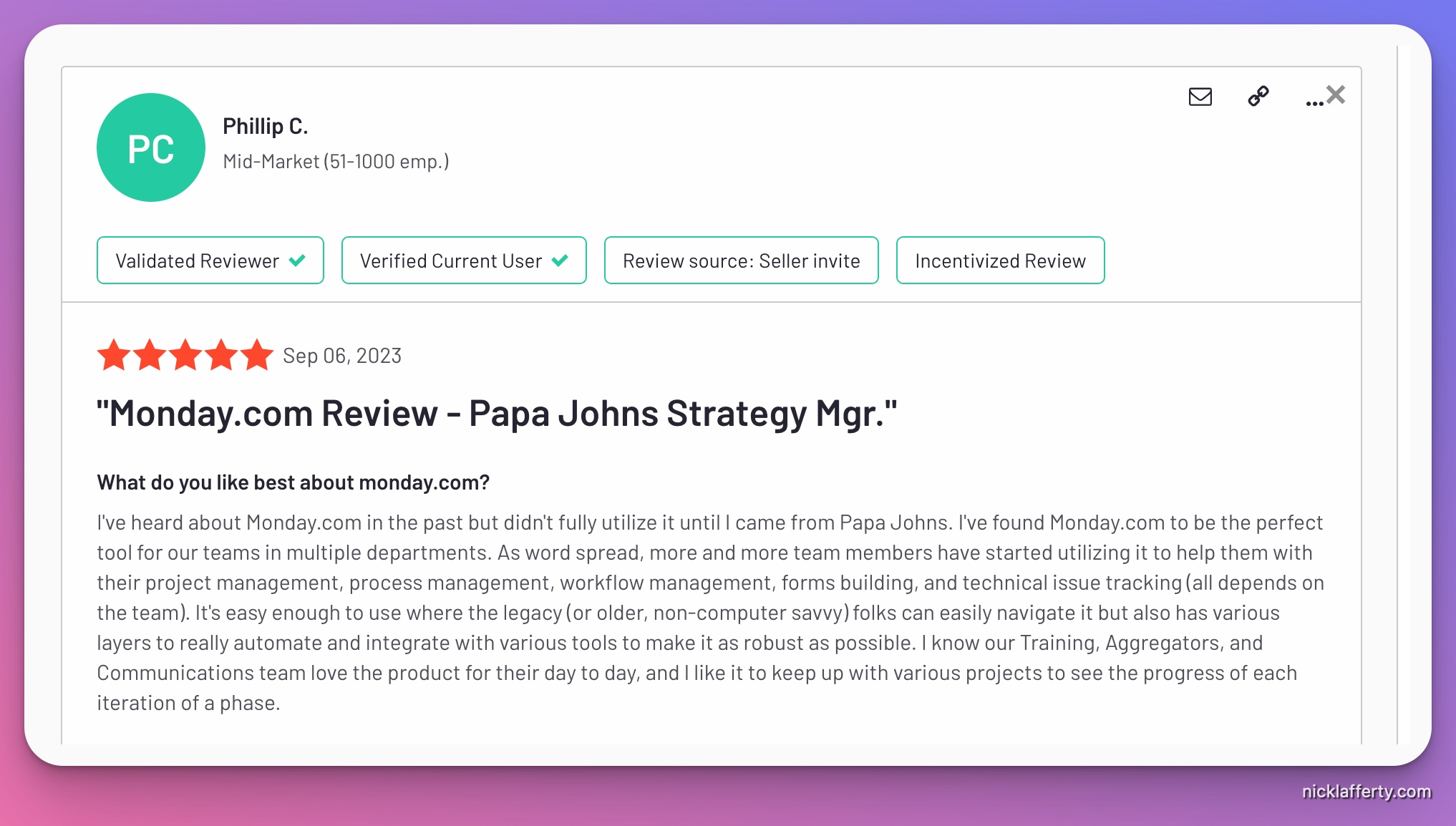Click the Review source: Seller invite badge
The width and height of the screenshot is (1456, 826).
coord(741,261)
